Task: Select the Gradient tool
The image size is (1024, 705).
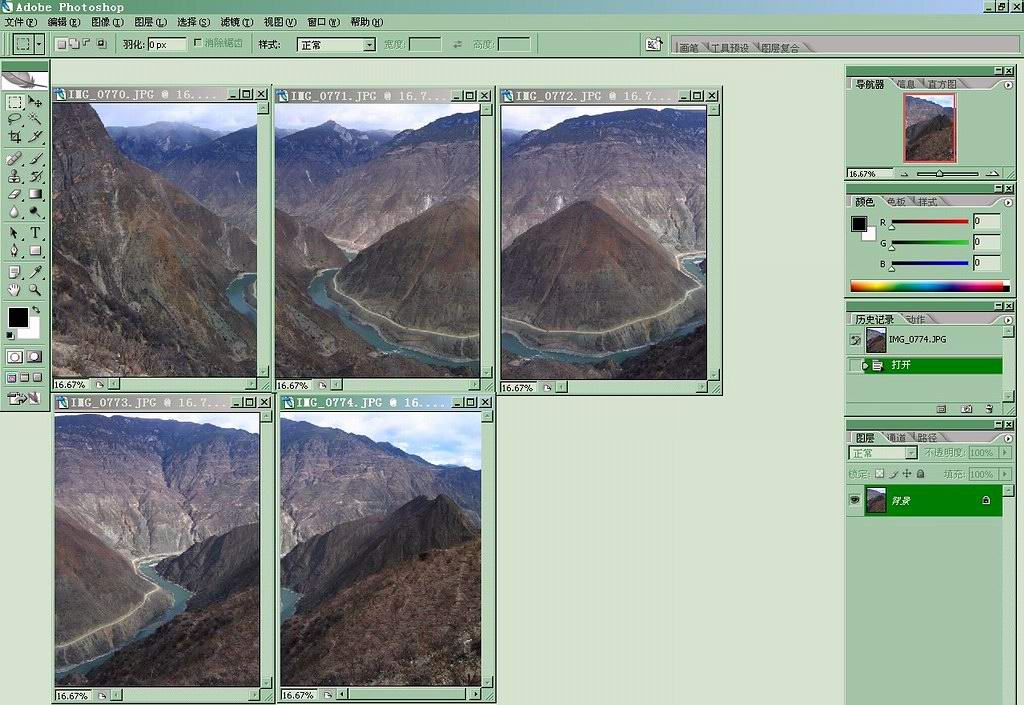Action: (x=36, y=194)
